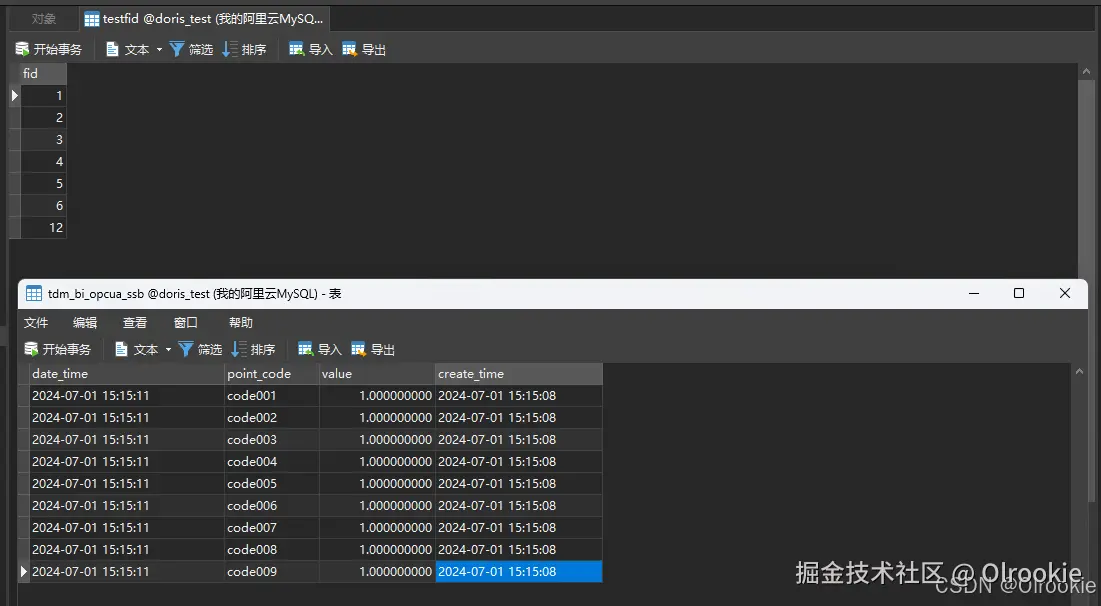Click Text document icon in testfid toolbar
Screen dimensions: 1101x606
[112, 49]
